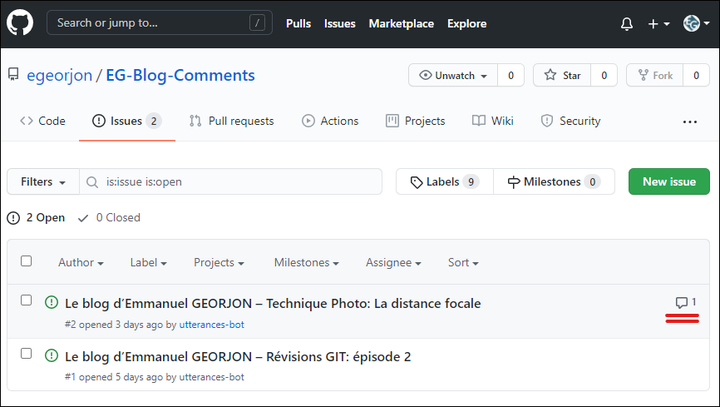The height and width of the screenshot is (407, 720).
Task: Open the comment count on issue #2
Action: coord(686,302)
